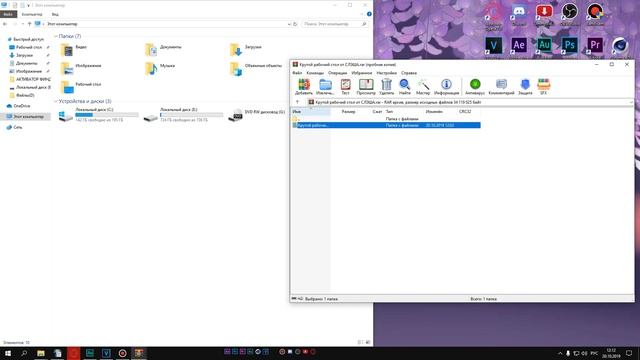The width and height of the screenshot is (640, 360).
Task: Sort by the Имя column header
Action: (x=311, y=111)
